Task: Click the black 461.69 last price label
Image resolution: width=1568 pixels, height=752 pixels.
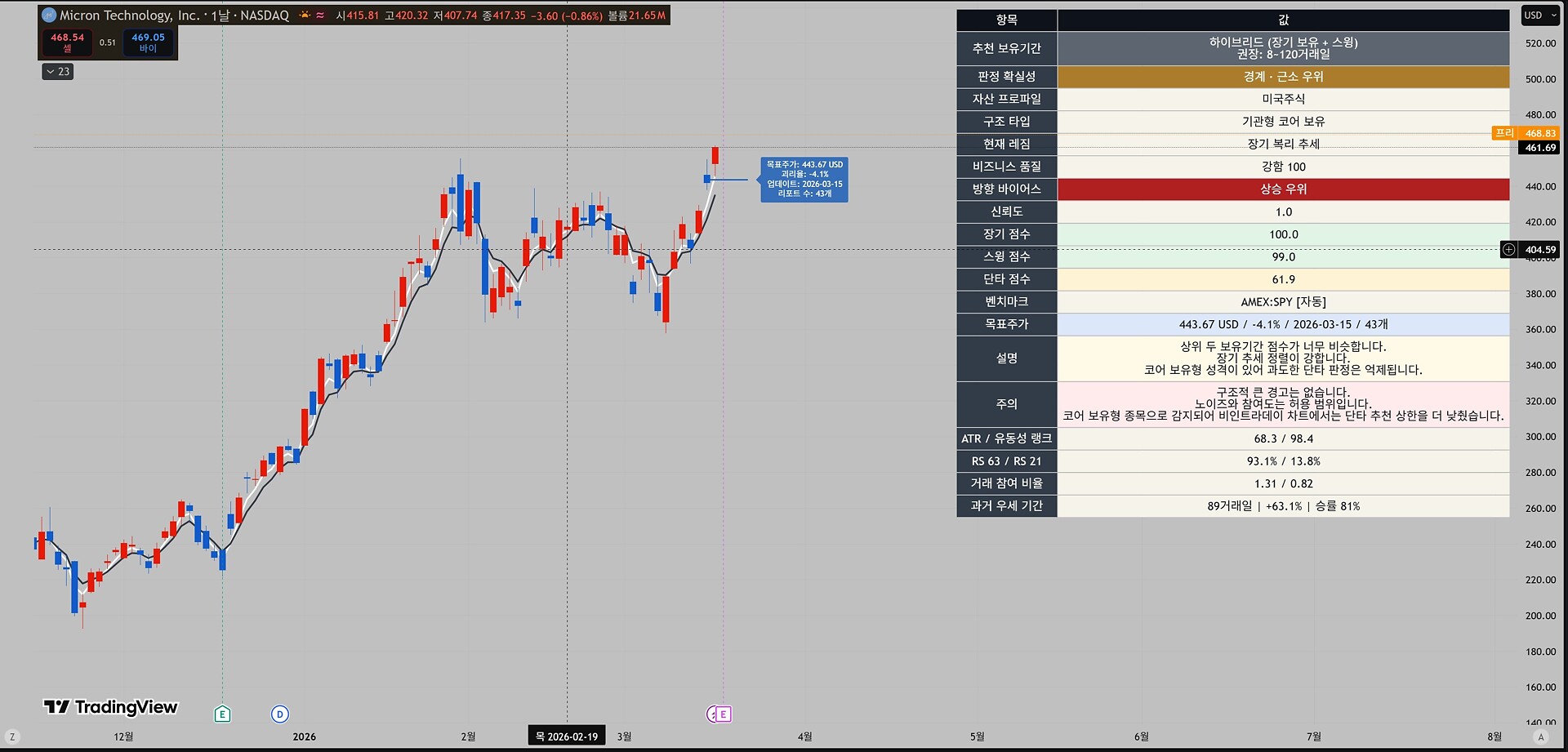Action: pos(1539,148)
